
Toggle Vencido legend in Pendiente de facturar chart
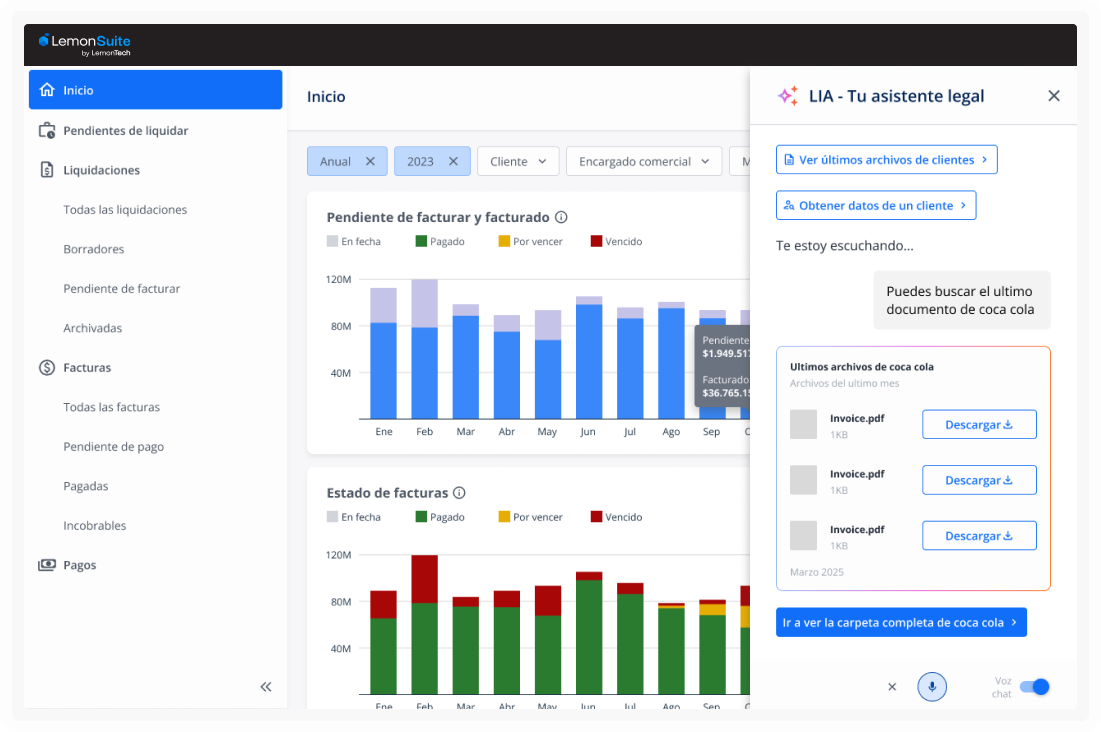tap(615, 241)
